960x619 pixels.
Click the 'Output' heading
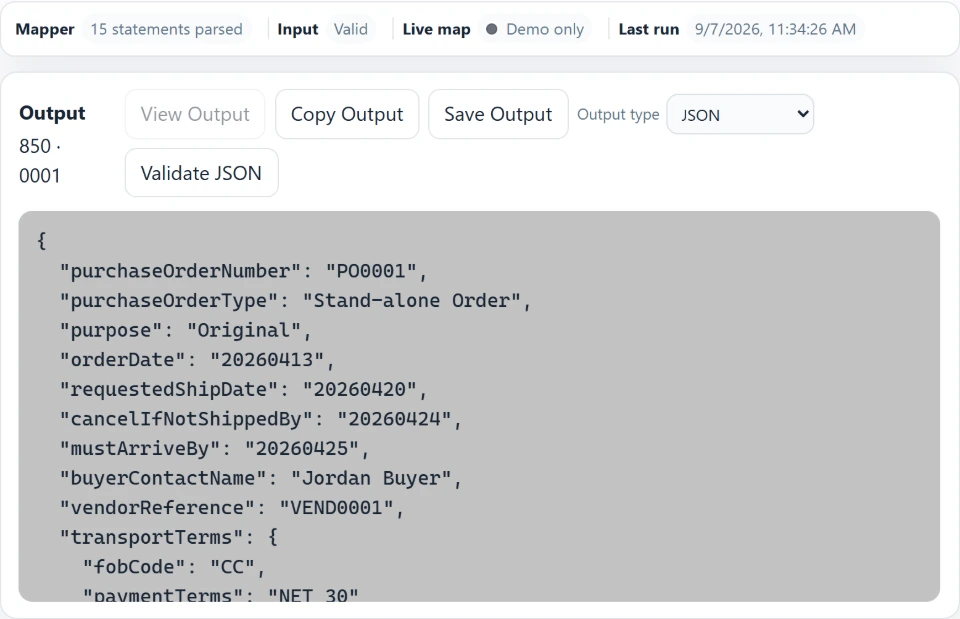pyautogui.click(x=52, y=113)
